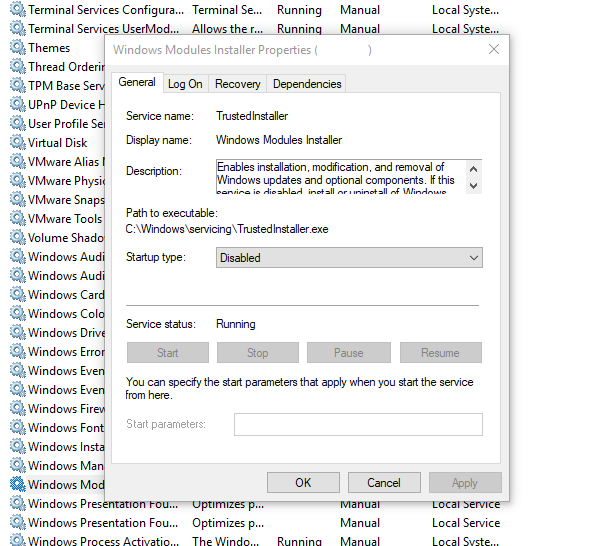
Task: Open the Startup type dropdown
Action: pyautogui.click(x=349, y=258)
